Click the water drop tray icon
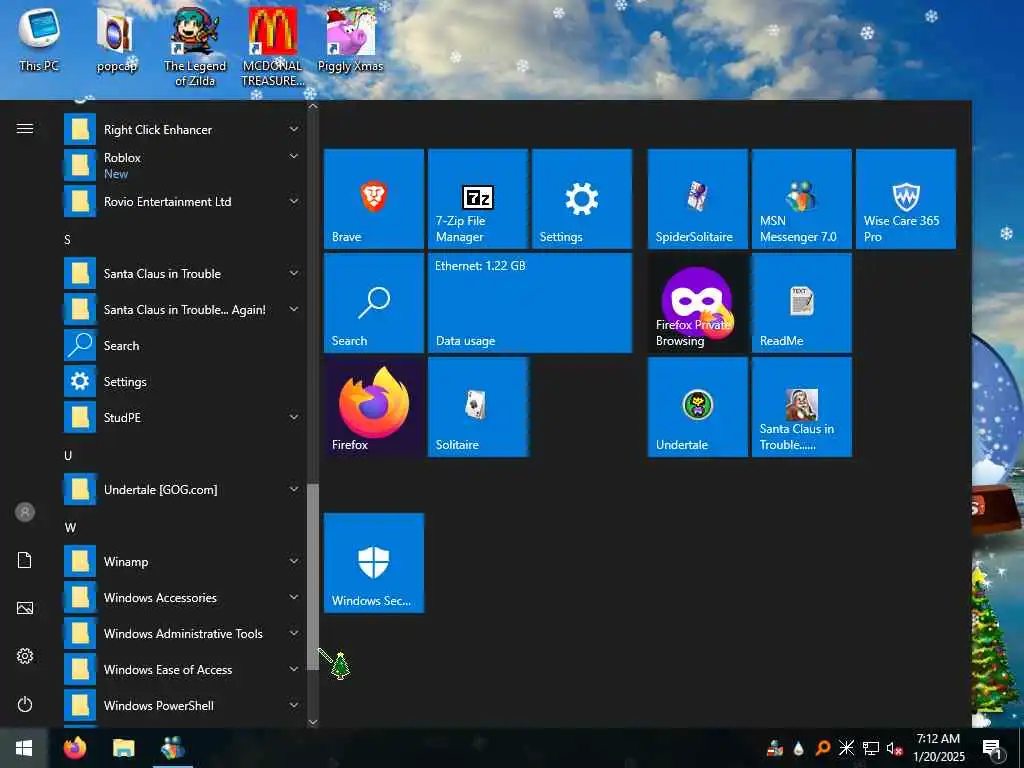Screen dimensions: 1024x768 pyautogui.click(x=799, y=748)
